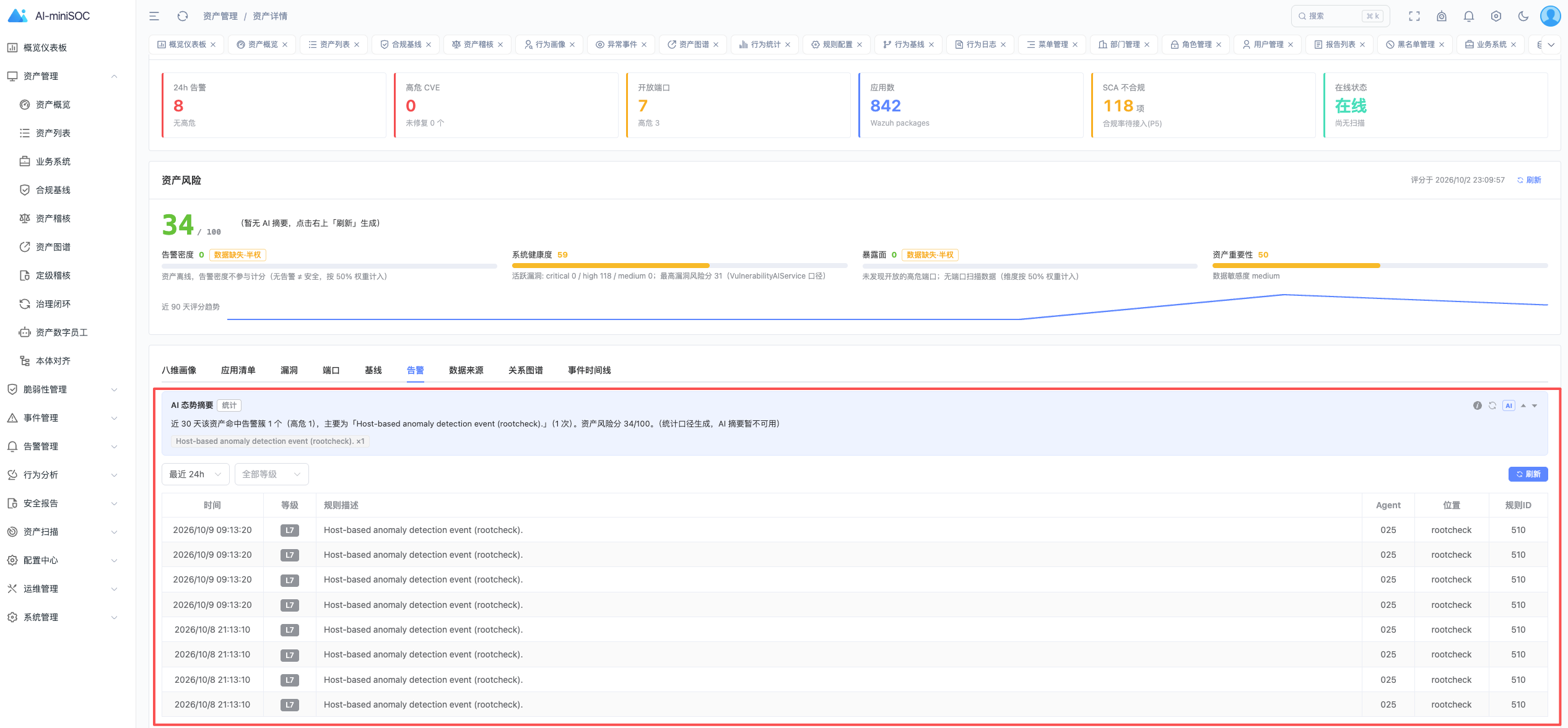Click the page reload icon beside the breadcrumb
The image size is (1568, 728).
[x=183, y=16]
